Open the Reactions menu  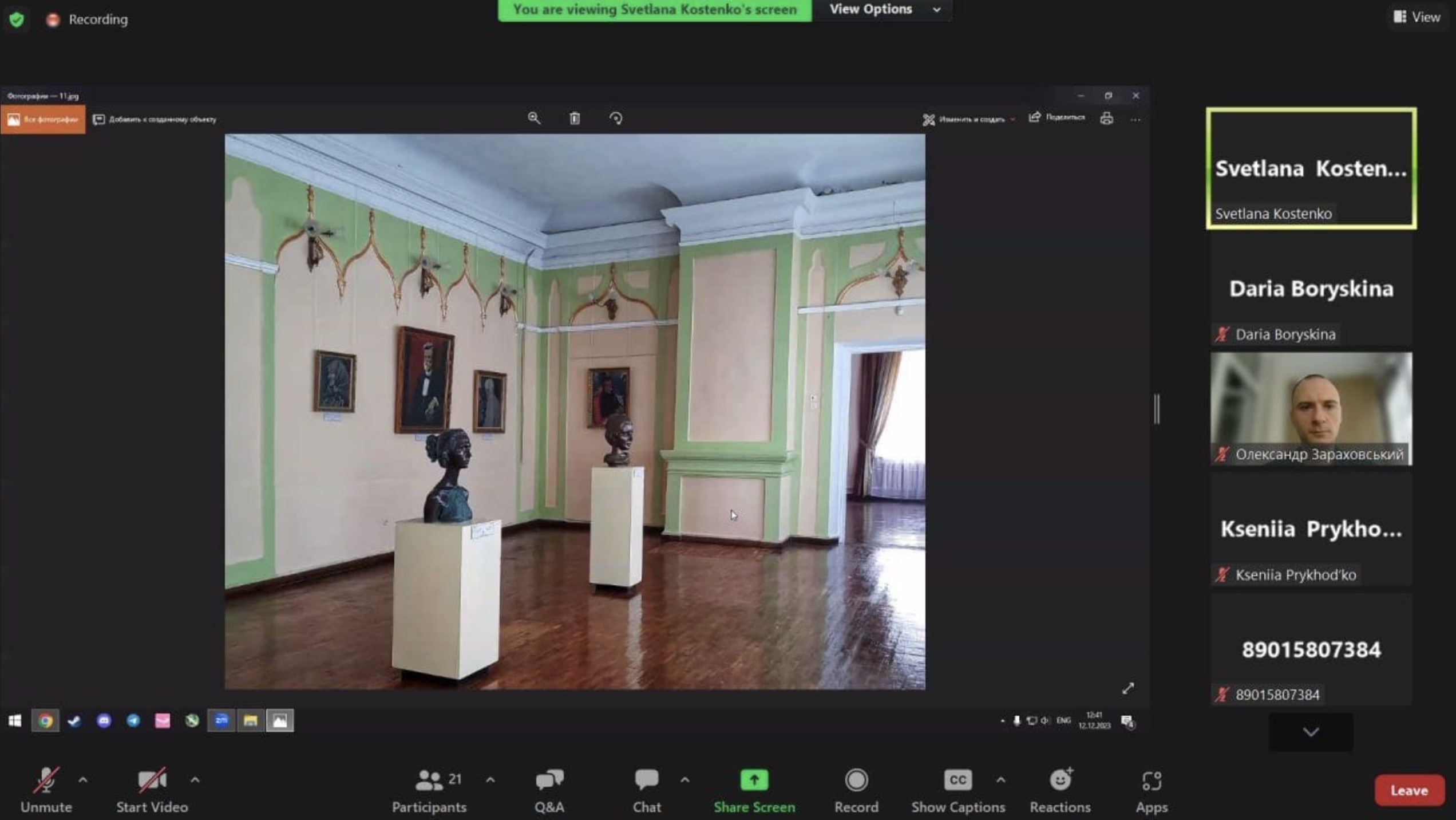coord(1060,790)
